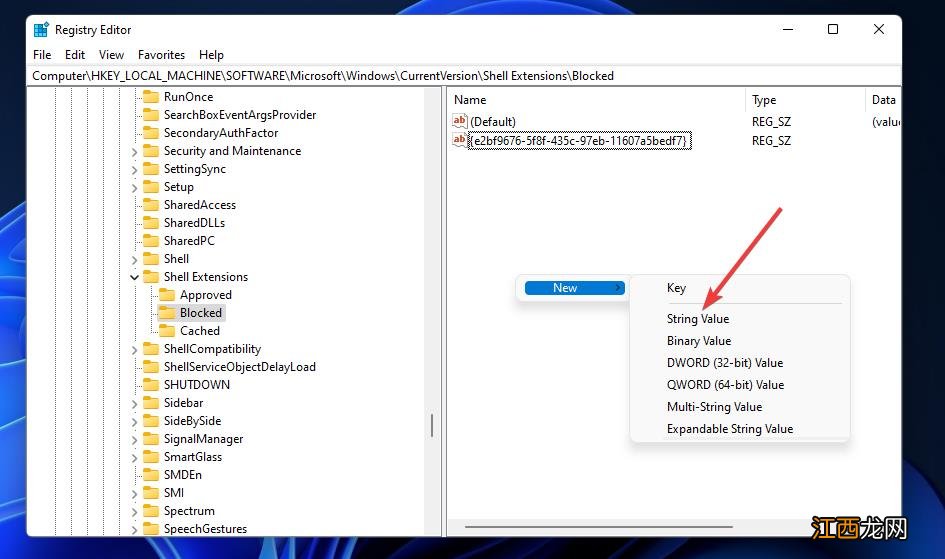Expand the ShellCompatibility key
The width and height of the screenshot is (945, 559).
click(134, 350)
